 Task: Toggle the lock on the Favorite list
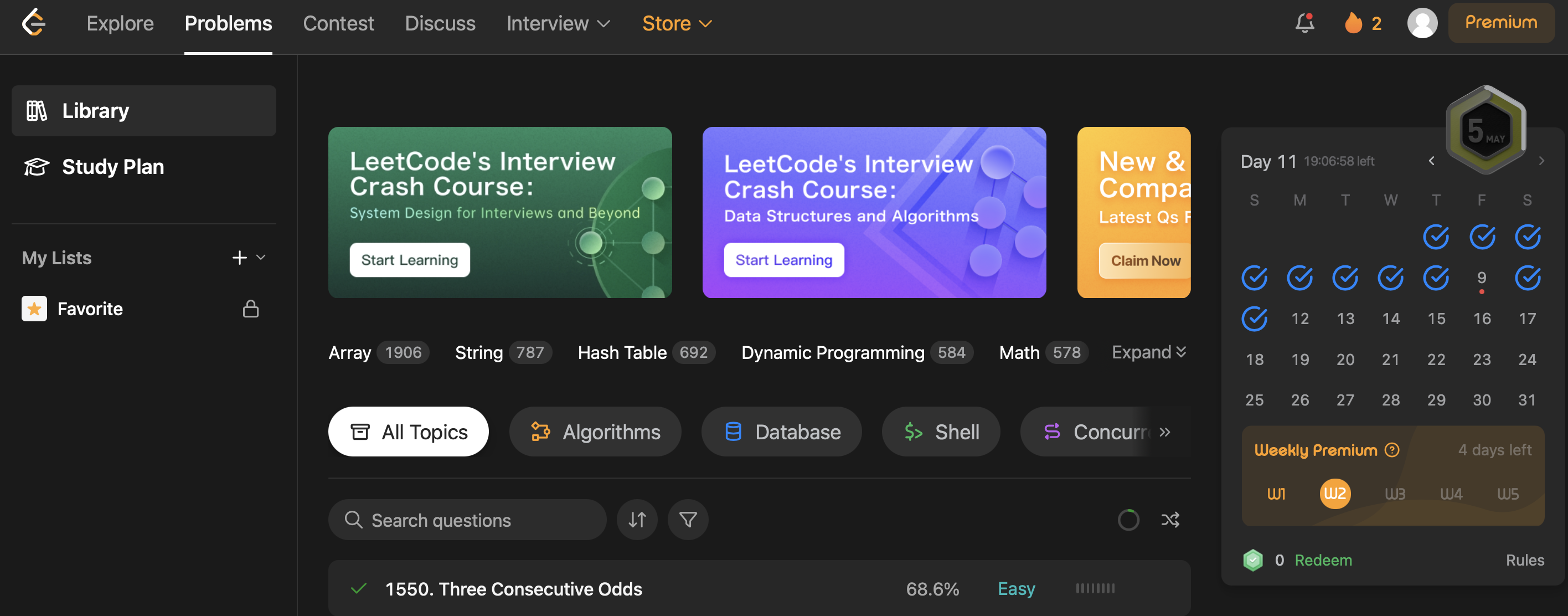pos(250,309)
